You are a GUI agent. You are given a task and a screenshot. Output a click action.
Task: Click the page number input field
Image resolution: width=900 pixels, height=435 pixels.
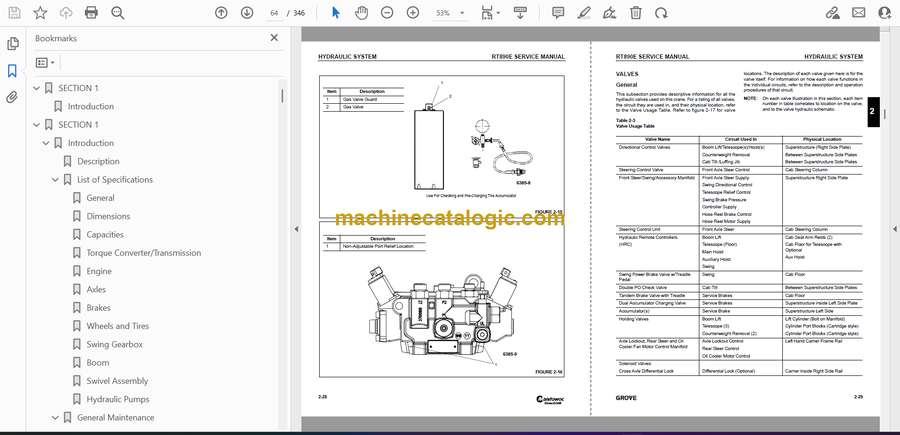coord(275,13)
